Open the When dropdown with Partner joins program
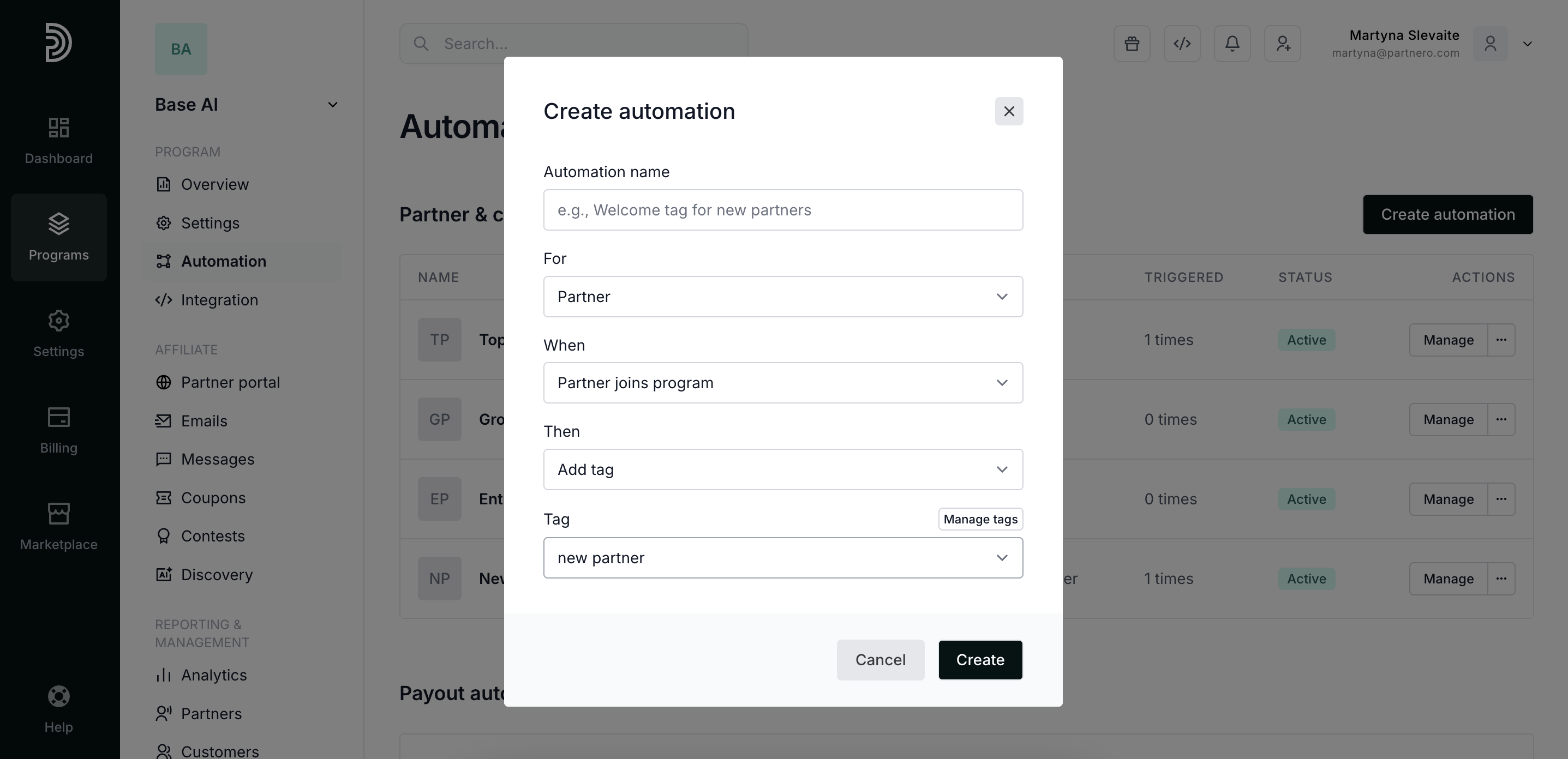This screenshot has height=759, width=1568. click(x=782, y=383)
